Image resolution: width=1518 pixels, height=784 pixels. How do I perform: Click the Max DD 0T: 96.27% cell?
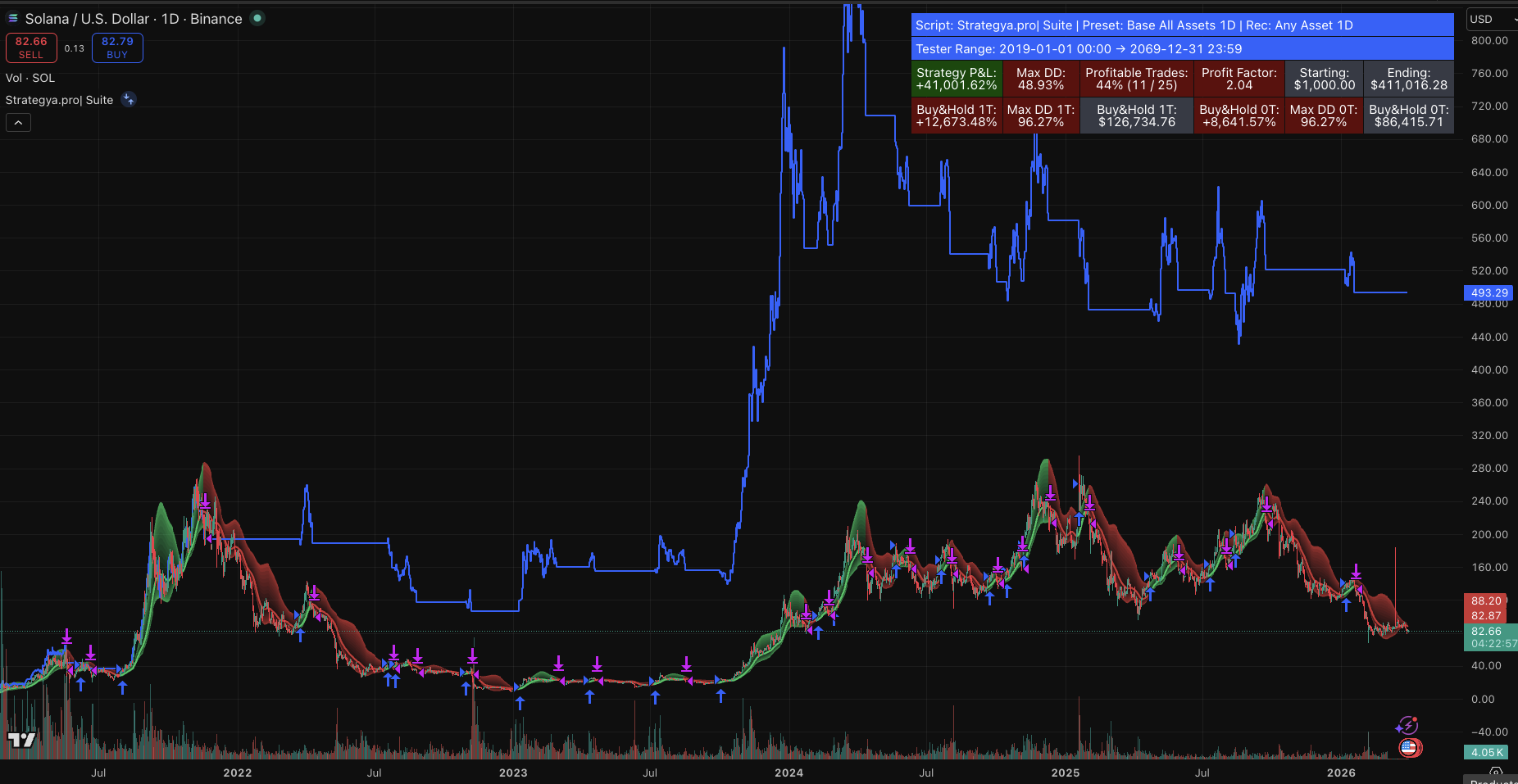[x=1324, y=116]
